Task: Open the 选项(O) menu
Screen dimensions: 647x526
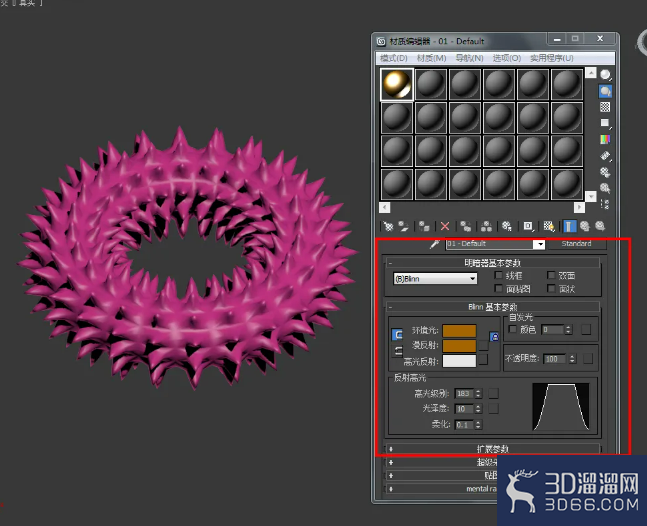Action: point(507,58)
